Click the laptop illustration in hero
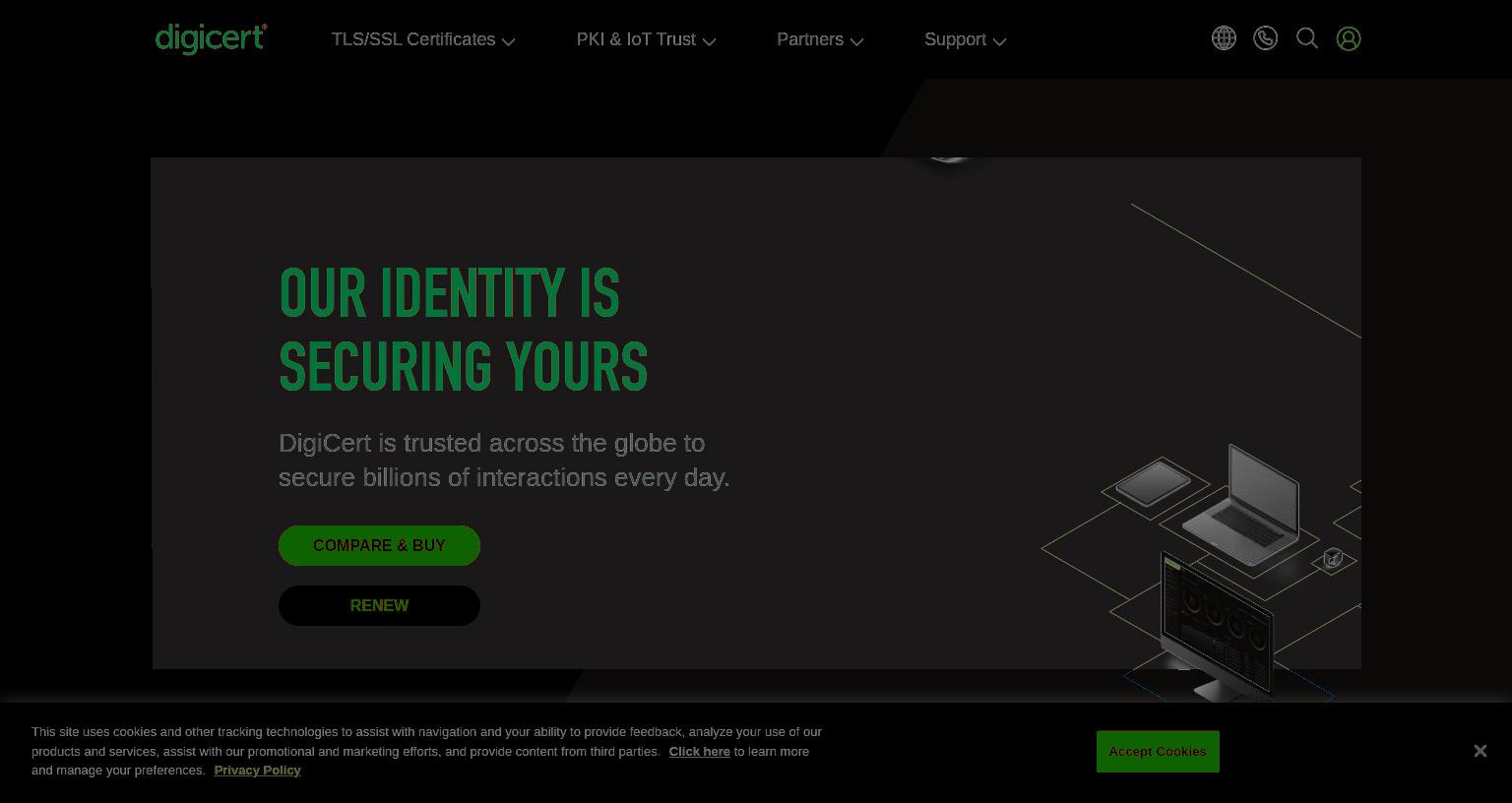The width and height of the screenshot is (1512, 803). (1242, 506)
